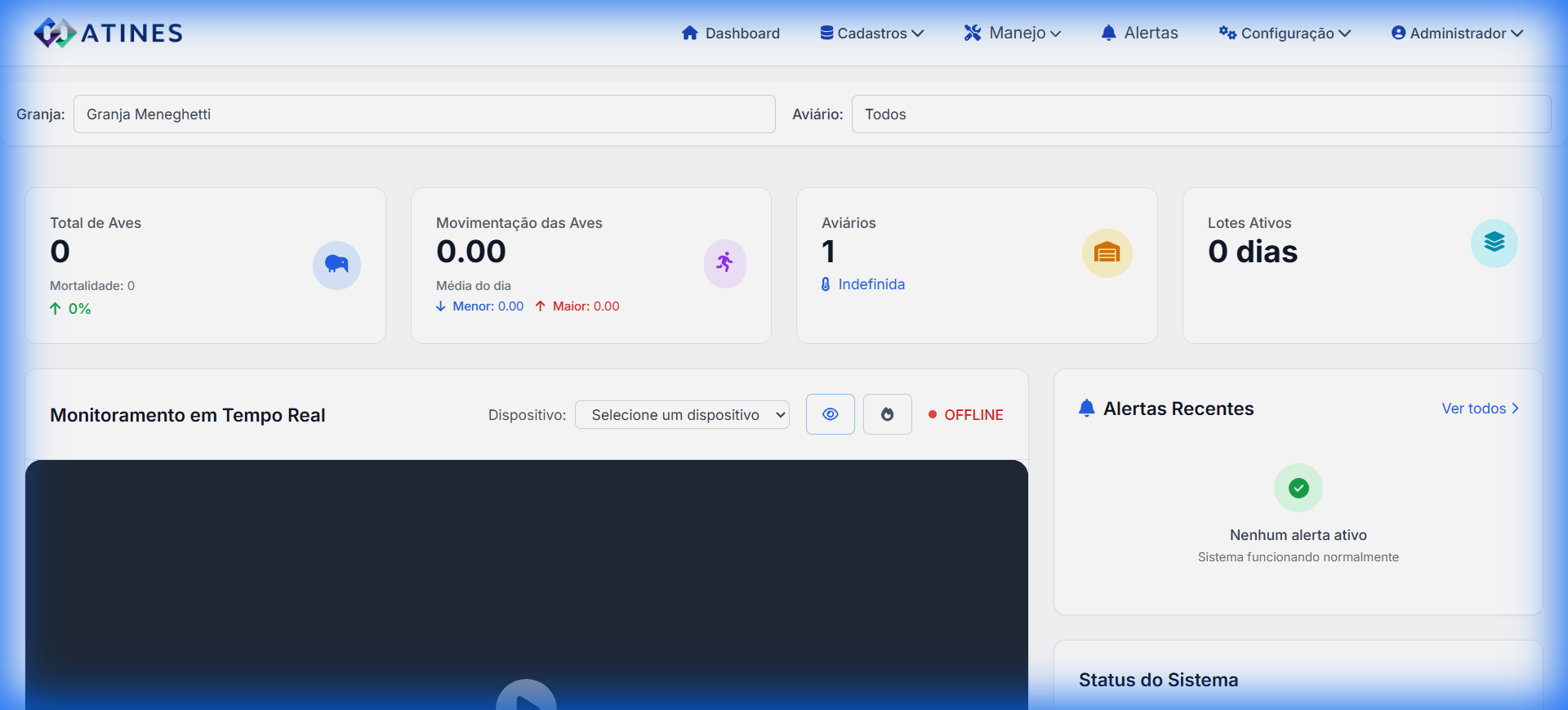The height and width of the screenshot is (710, 1568).
Task: Click the Atines logo
Action: click(x=108, y=33)
